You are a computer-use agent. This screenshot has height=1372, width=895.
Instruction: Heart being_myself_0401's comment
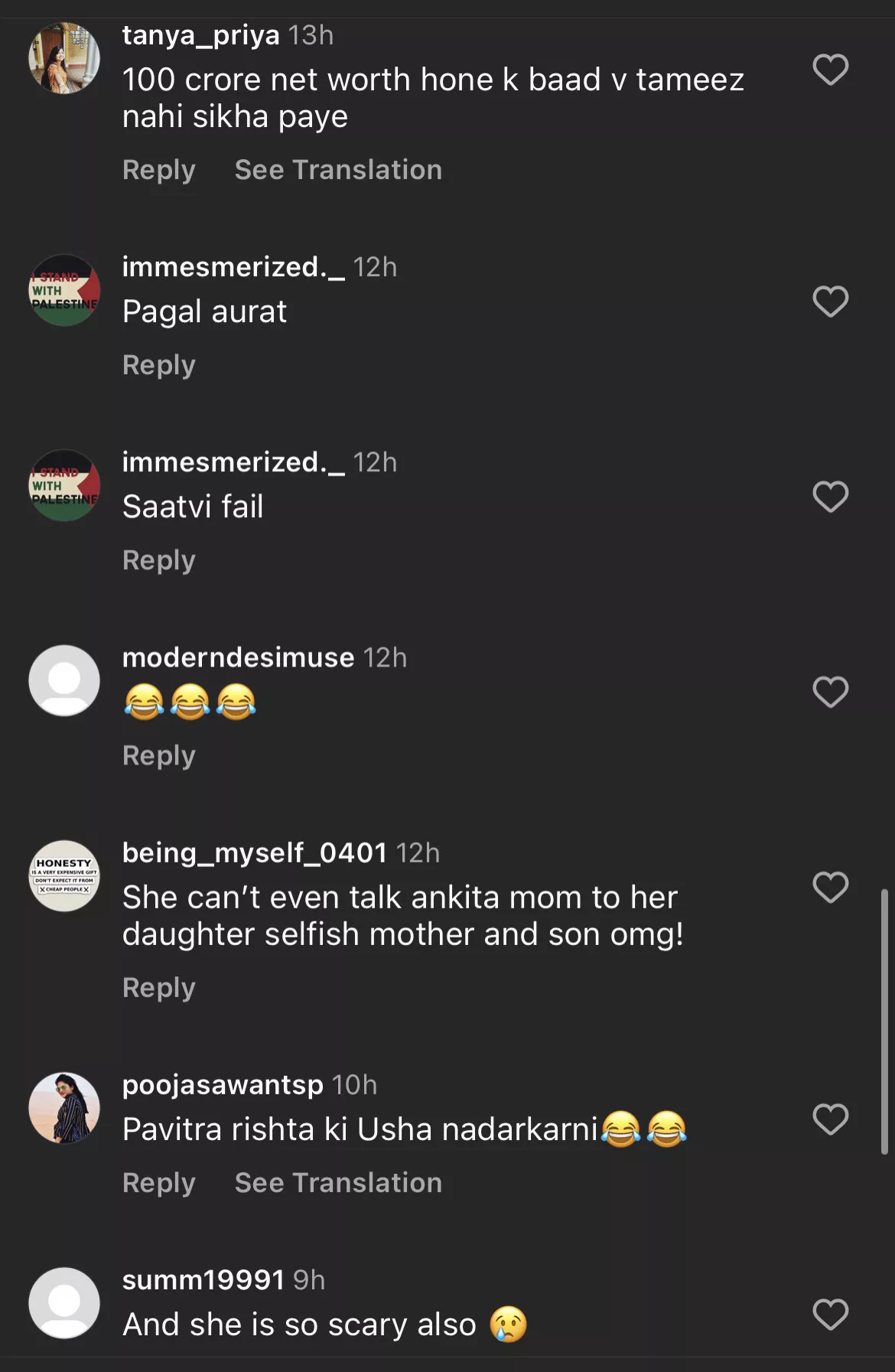tap(830, 888)
